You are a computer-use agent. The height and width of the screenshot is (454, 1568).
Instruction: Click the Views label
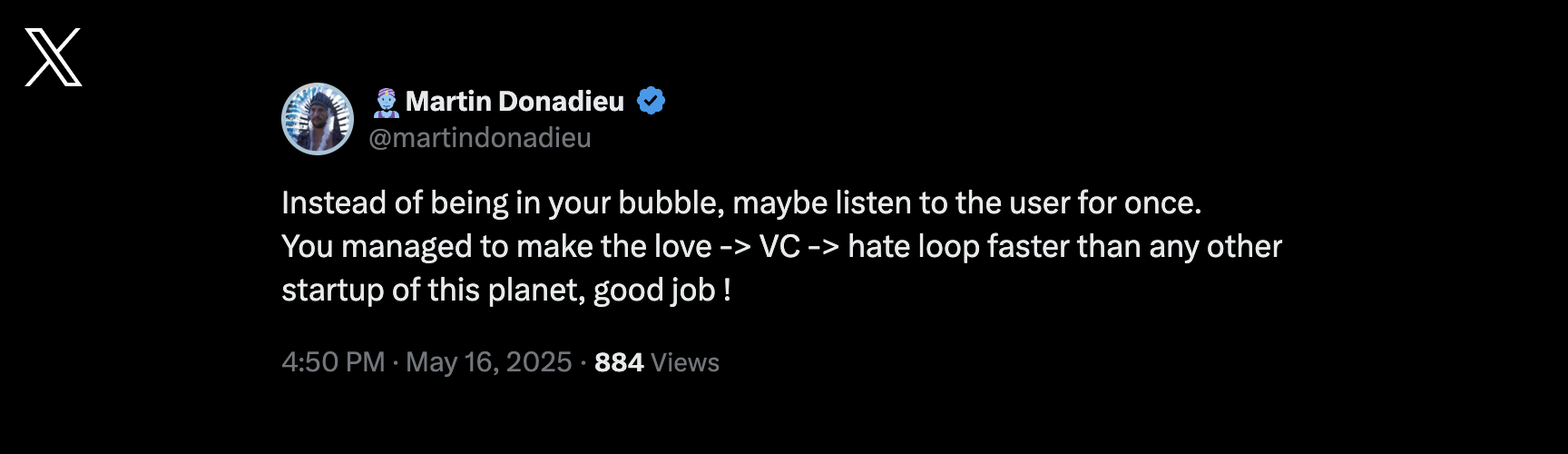[x=685, y=362]
